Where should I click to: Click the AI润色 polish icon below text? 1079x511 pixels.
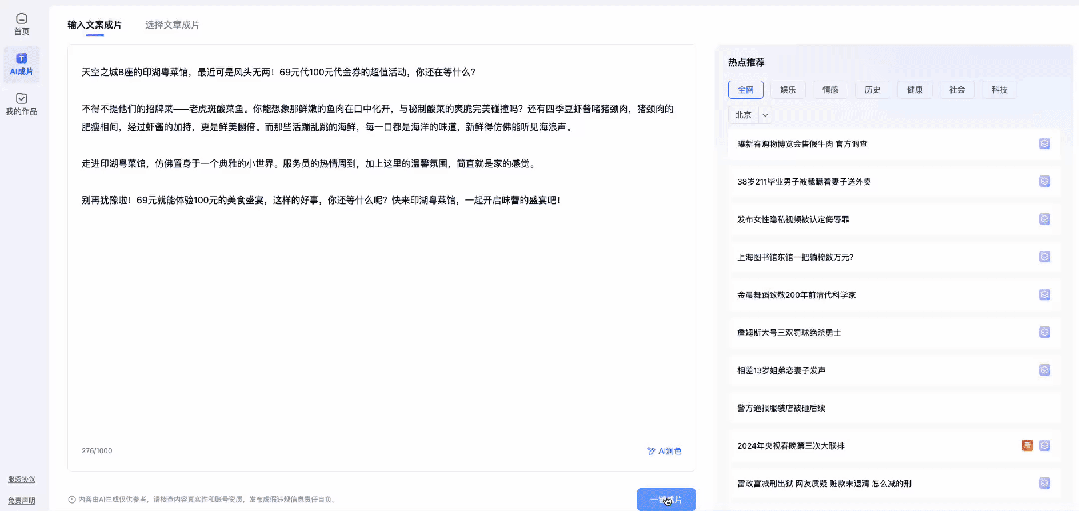click(x=664, y=451)
